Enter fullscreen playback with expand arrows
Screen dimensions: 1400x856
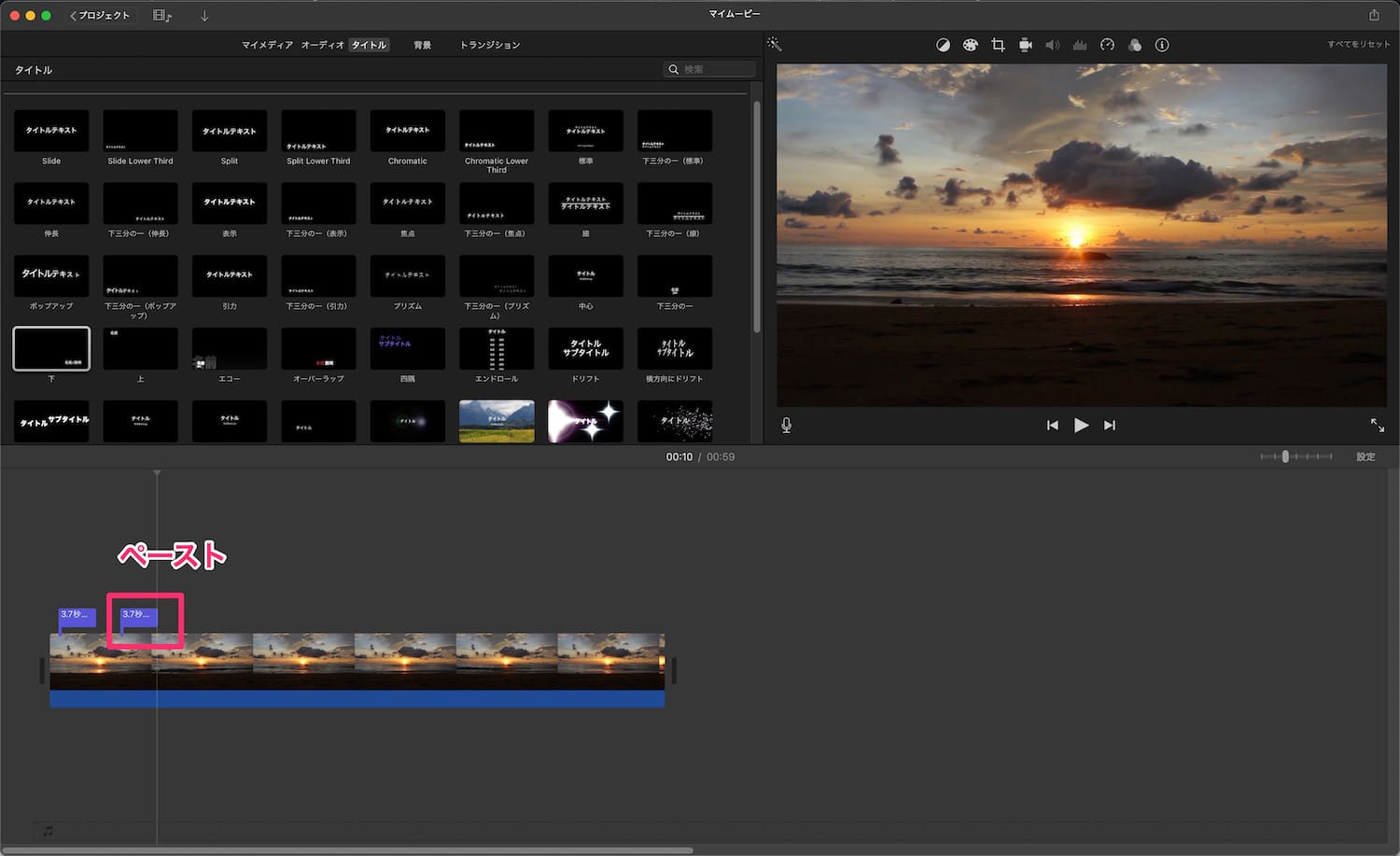(1377, 426)
